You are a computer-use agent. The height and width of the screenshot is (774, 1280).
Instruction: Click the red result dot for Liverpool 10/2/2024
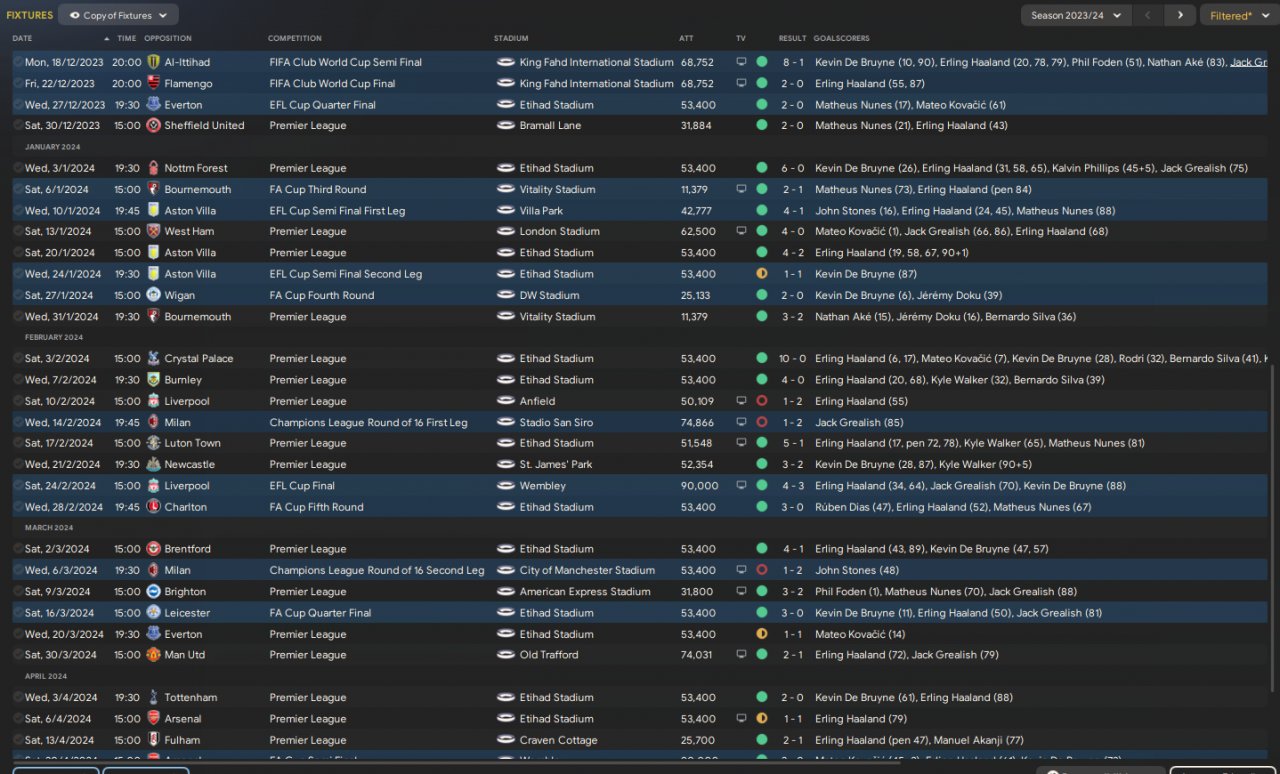tap(762, 401)
